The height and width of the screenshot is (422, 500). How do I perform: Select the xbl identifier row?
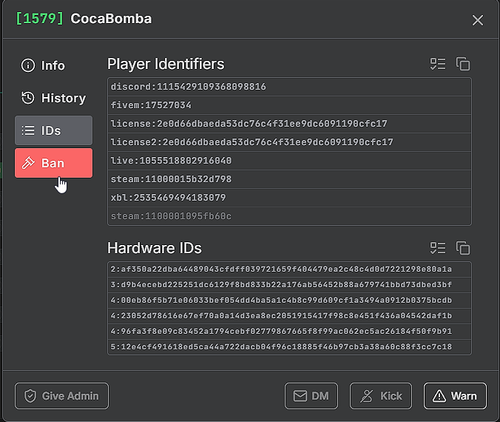click(x=289, y=198)
